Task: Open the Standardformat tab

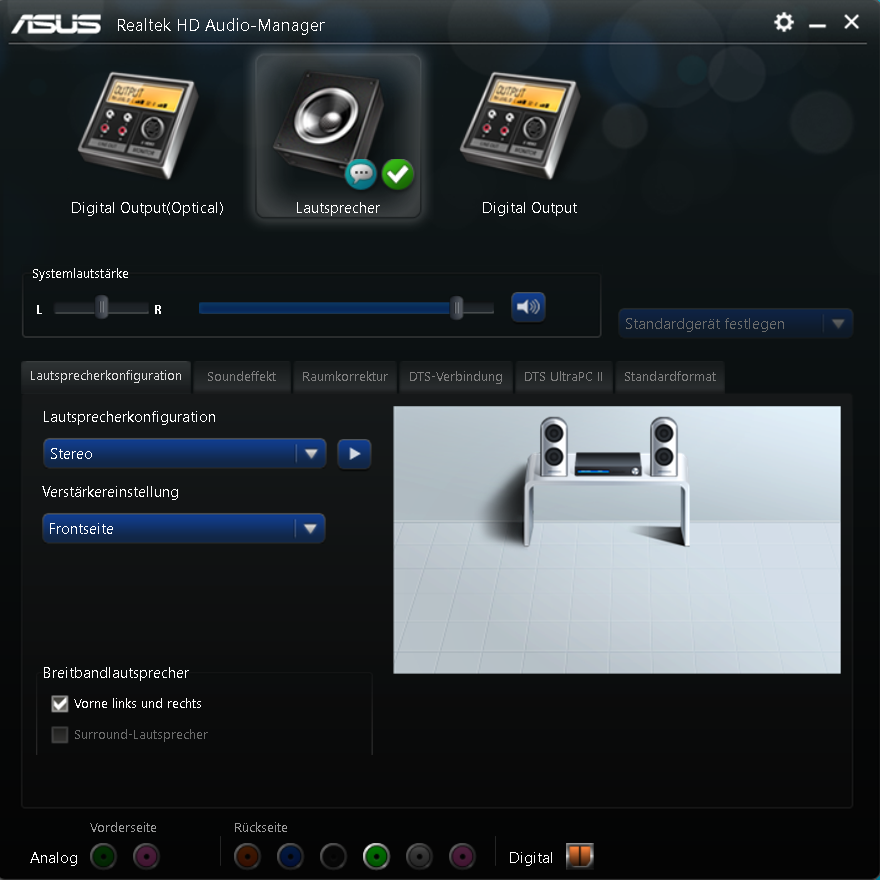Action: pyautogui.click(x=670, y=377)
